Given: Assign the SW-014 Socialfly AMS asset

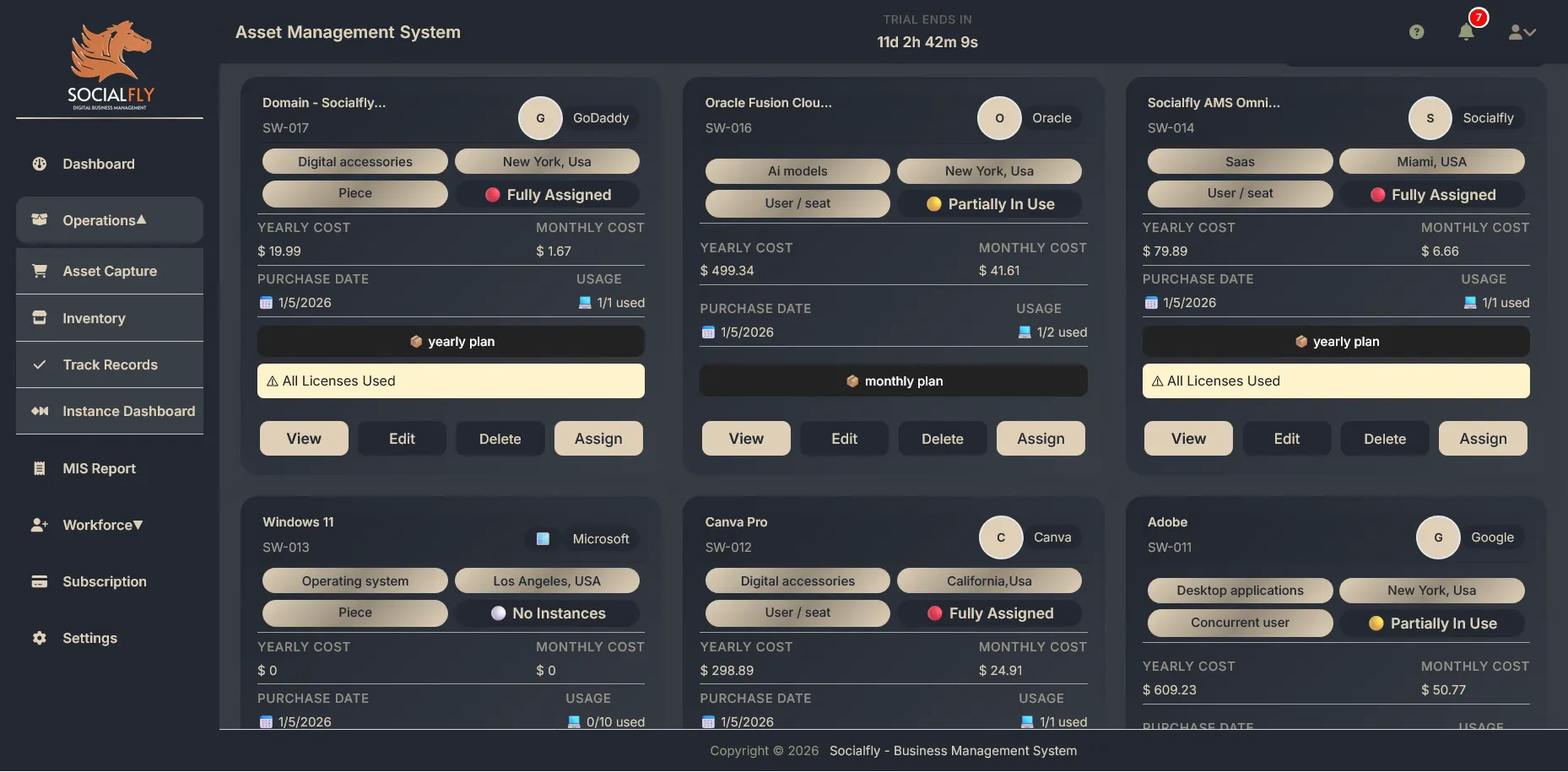Looking at the screenshot, I should point(1483,439).
